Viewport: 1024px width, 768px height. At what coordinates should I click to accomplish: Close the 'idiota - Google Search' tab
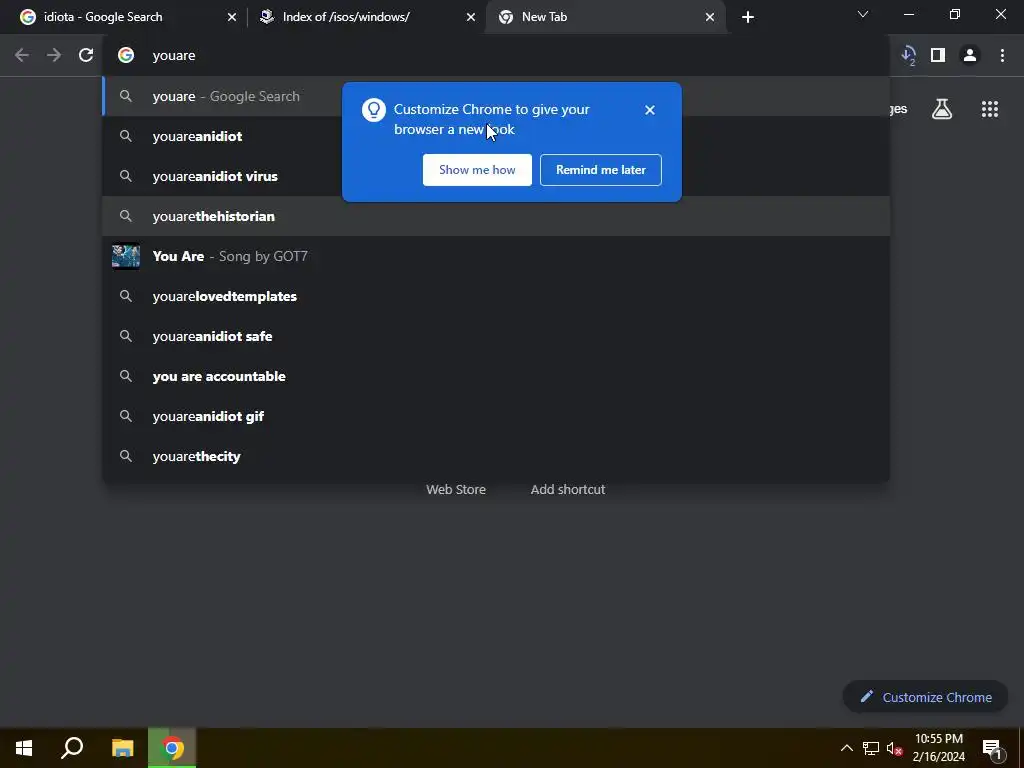[x=232, y=17]
